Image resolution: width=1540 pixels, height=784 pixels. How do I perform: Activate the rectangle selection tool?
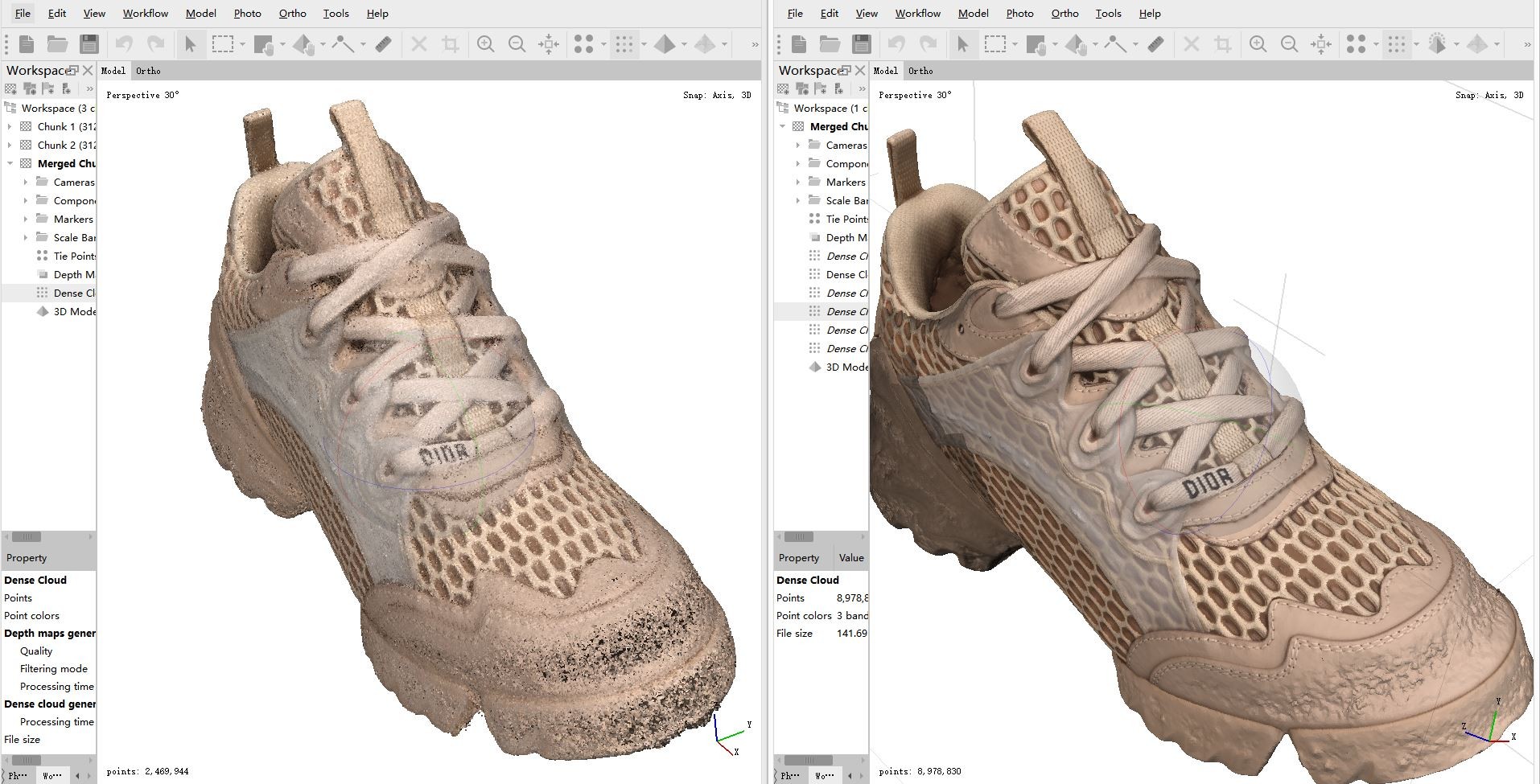click(x=222, y=44)
